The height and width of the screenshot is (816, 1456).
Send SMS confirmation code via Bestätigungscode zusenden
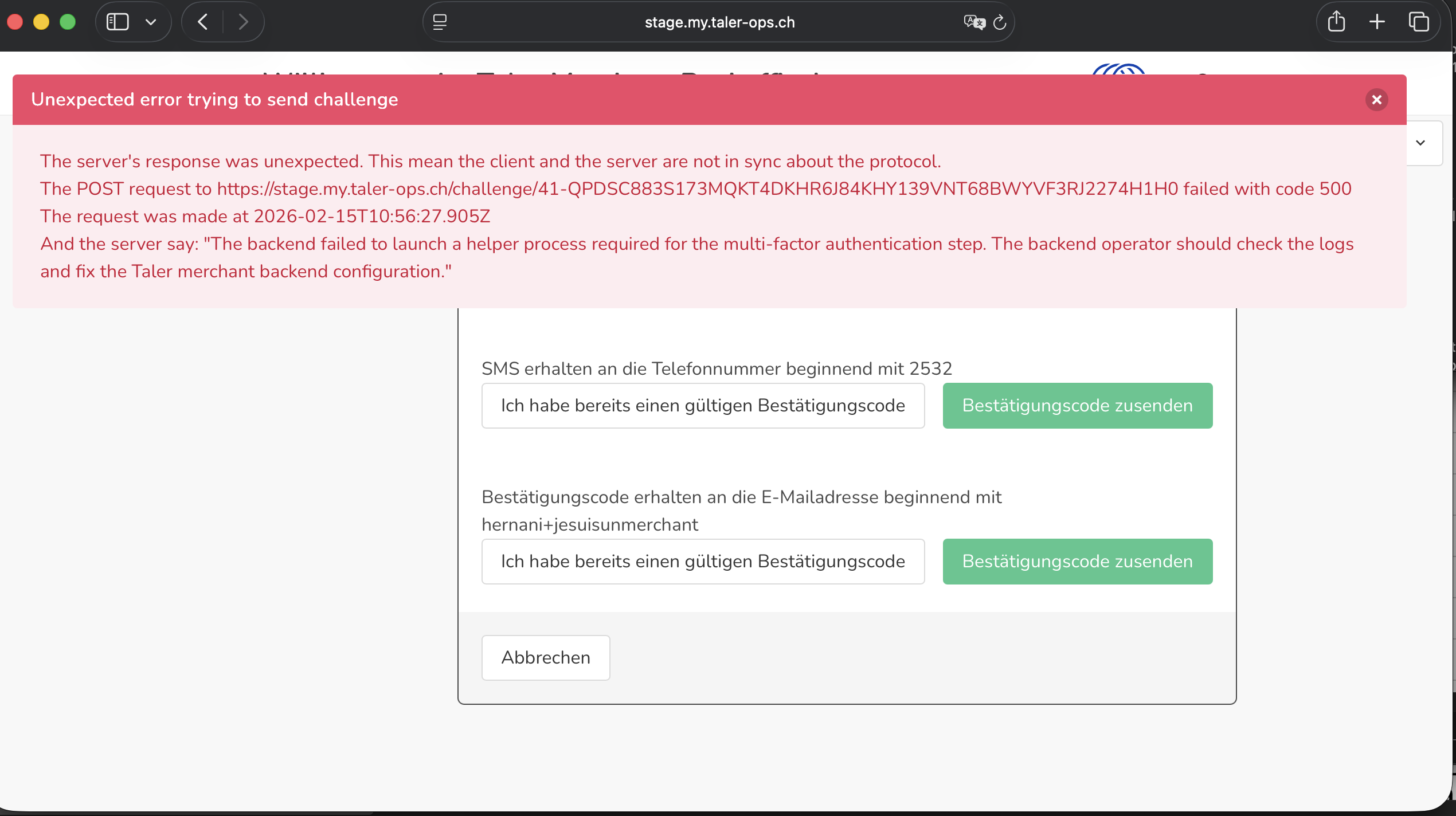coord(1077,406)
